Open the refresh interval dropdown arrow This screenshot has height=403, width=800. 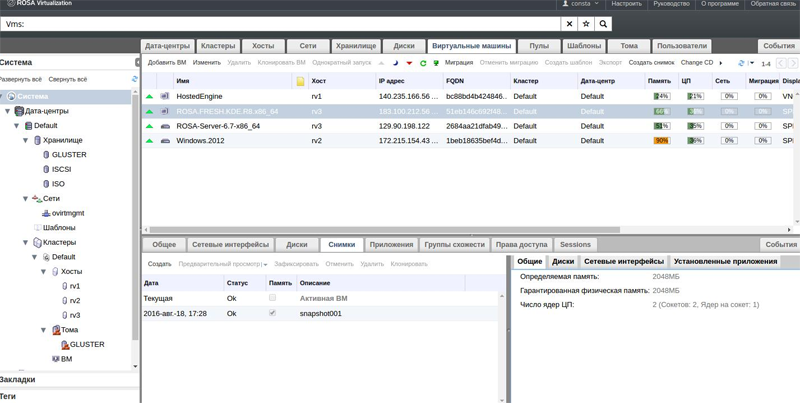[x=751, y=63]
